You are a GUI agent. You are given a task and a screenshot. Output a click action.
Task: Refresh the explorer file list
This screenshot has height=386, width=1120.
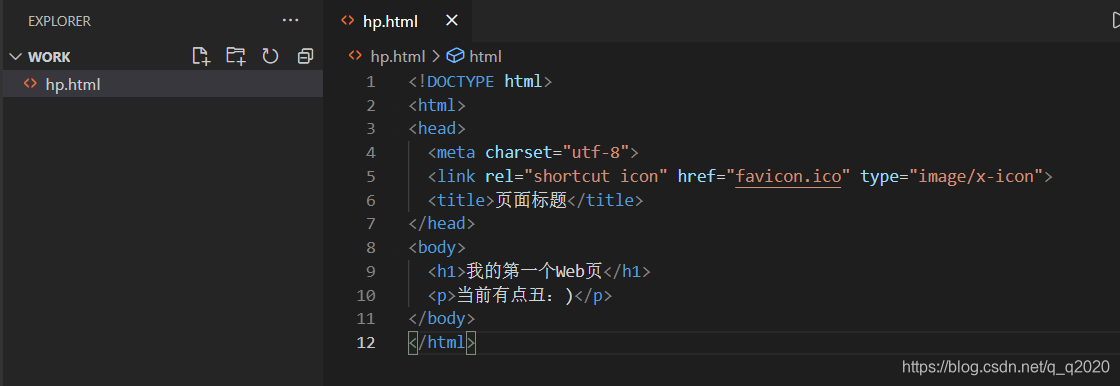tap(270, 56)
